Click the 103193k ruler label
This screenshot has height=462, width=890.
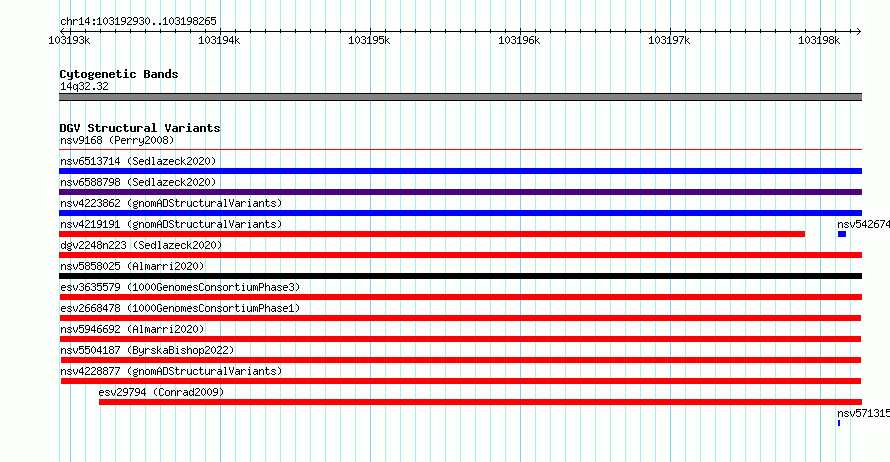click(x=69, y=40)
